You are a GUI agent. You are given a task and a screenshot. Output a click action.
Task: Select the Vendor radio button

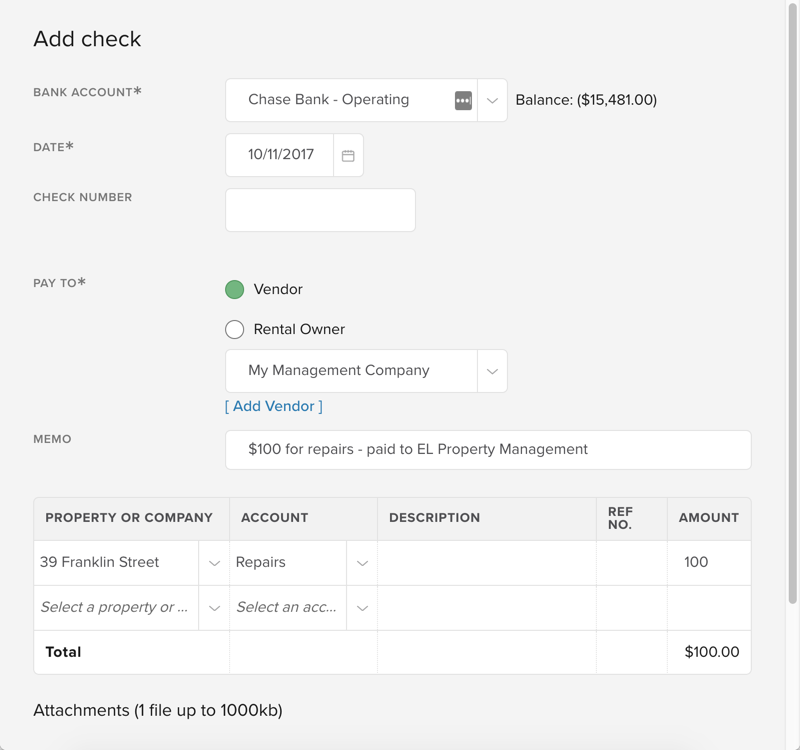pos(235,289)
